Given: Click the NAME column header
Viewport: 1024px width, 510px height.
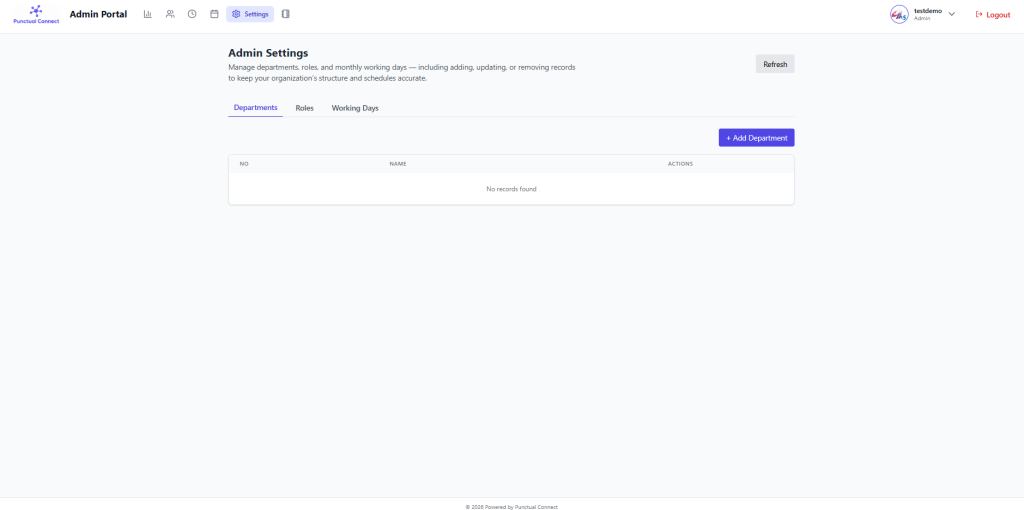Looking at the screenshot, I should [397, 164].
